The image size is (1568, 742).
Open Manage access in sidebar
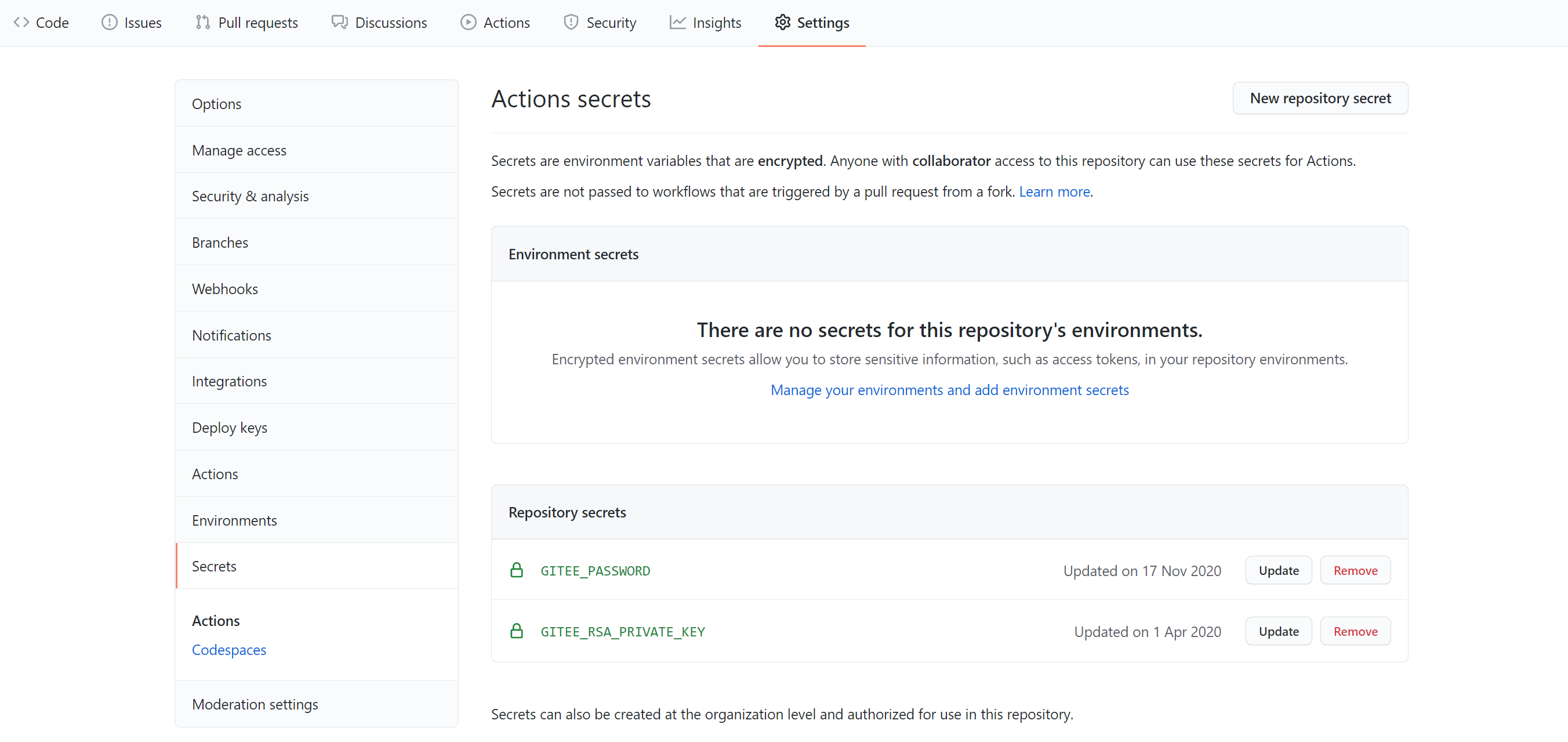point(238,150)
